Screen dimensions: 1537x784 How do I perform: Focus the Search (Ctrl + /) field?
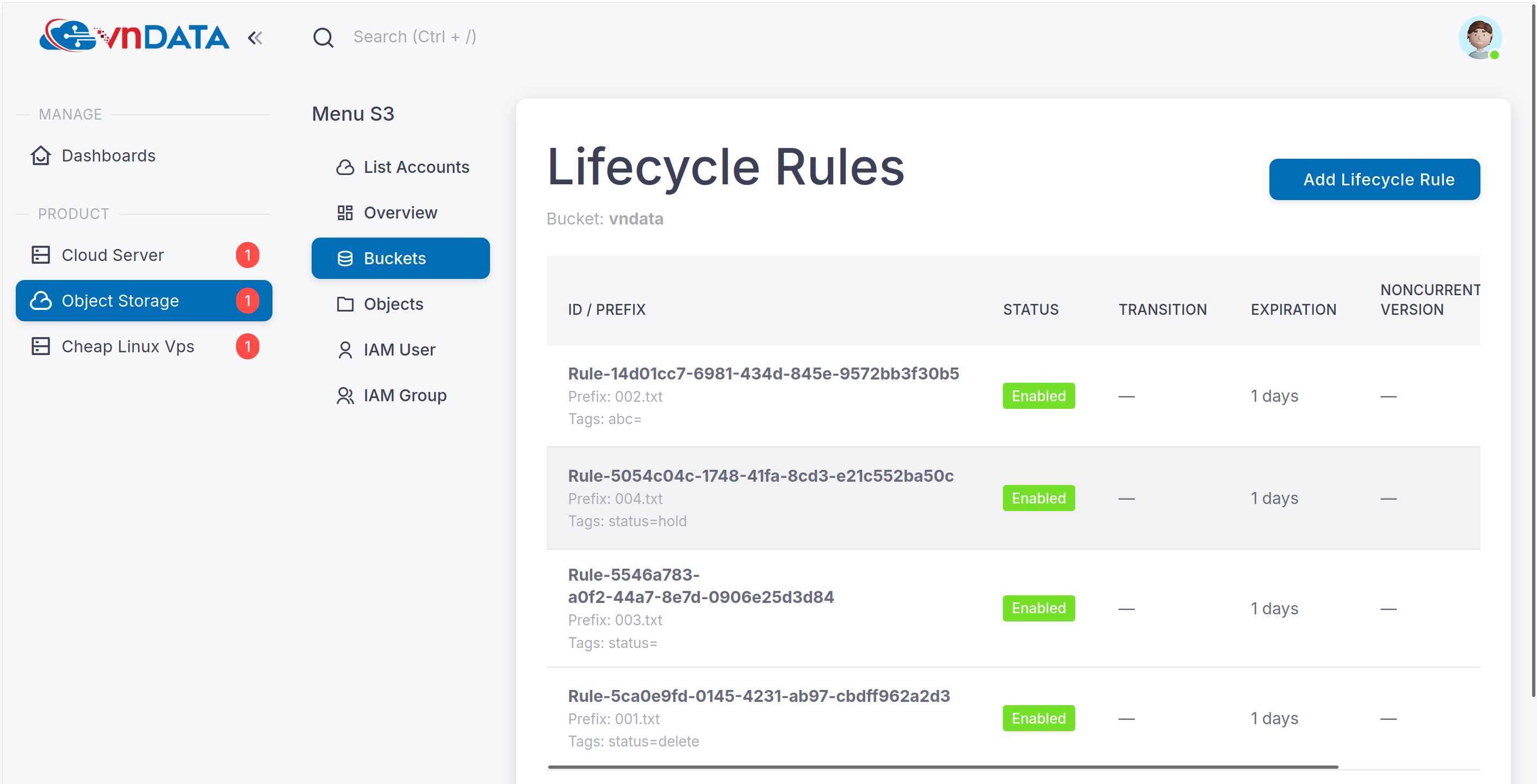tap(414, 37)
